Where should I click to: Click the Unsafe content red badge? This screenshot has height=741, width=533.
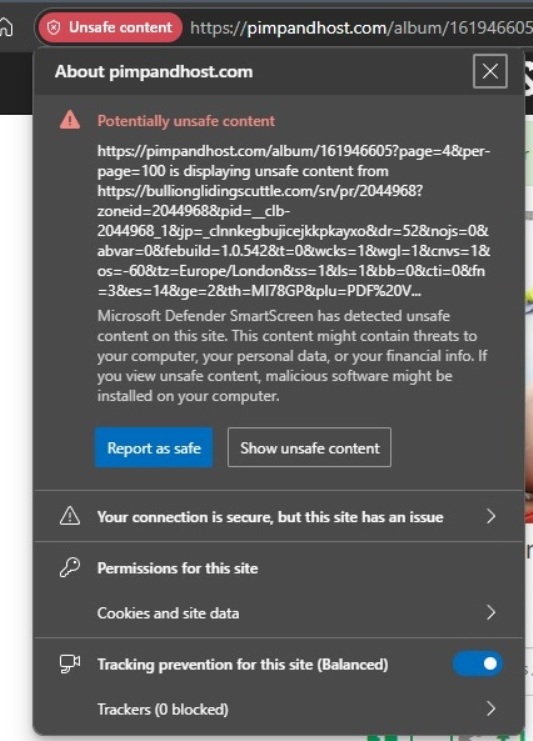pos(111,27)
